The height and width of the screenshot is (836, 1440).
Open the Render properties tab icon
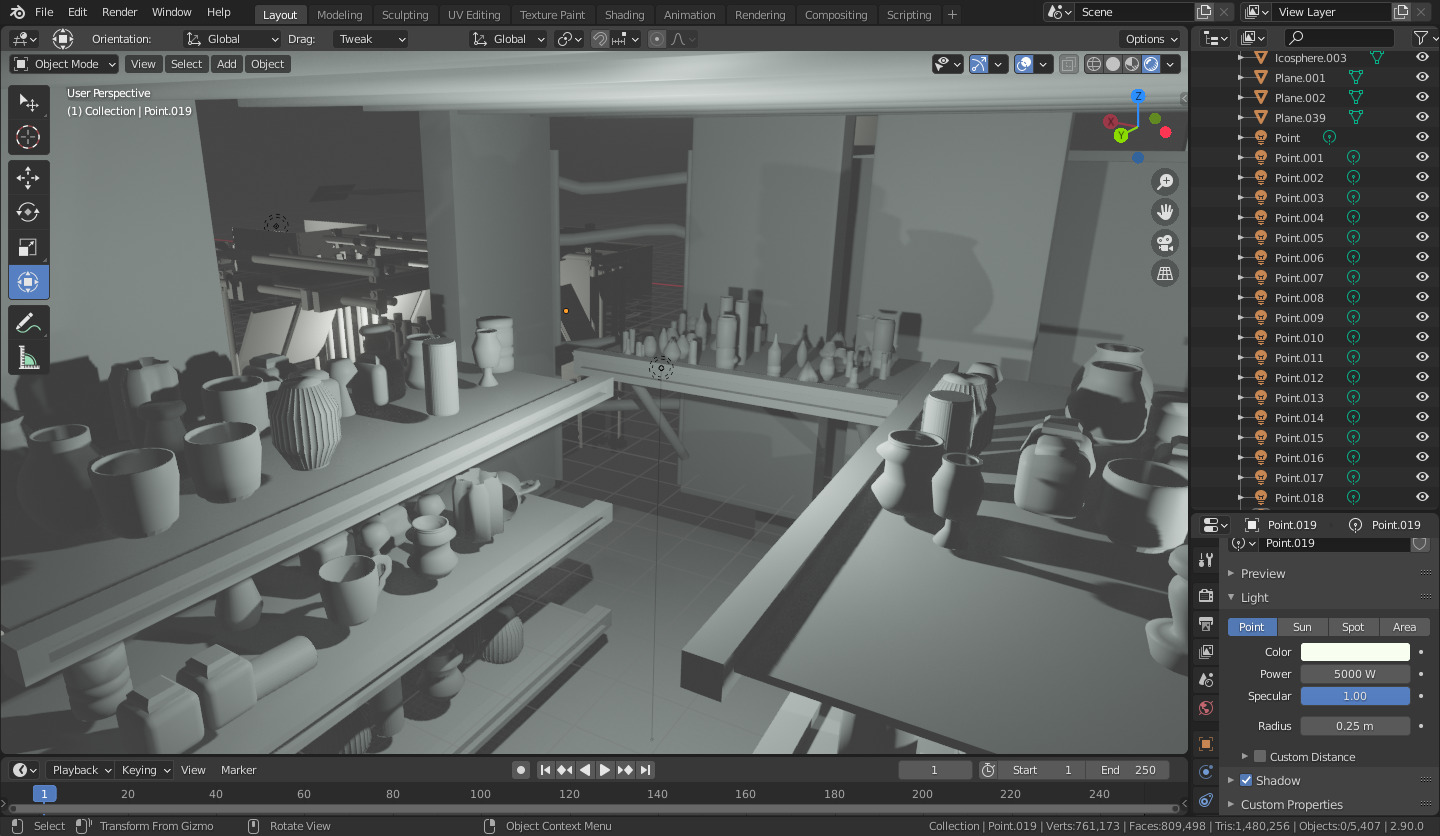tap(1206, 596)
